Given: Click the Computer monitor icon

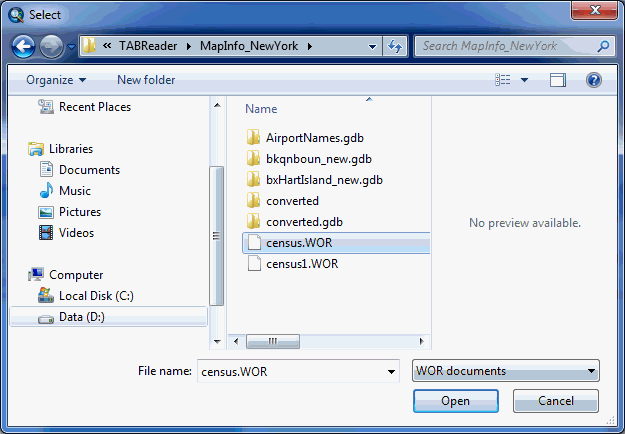Looking at the screenshot, I should [x=36, y=275].
